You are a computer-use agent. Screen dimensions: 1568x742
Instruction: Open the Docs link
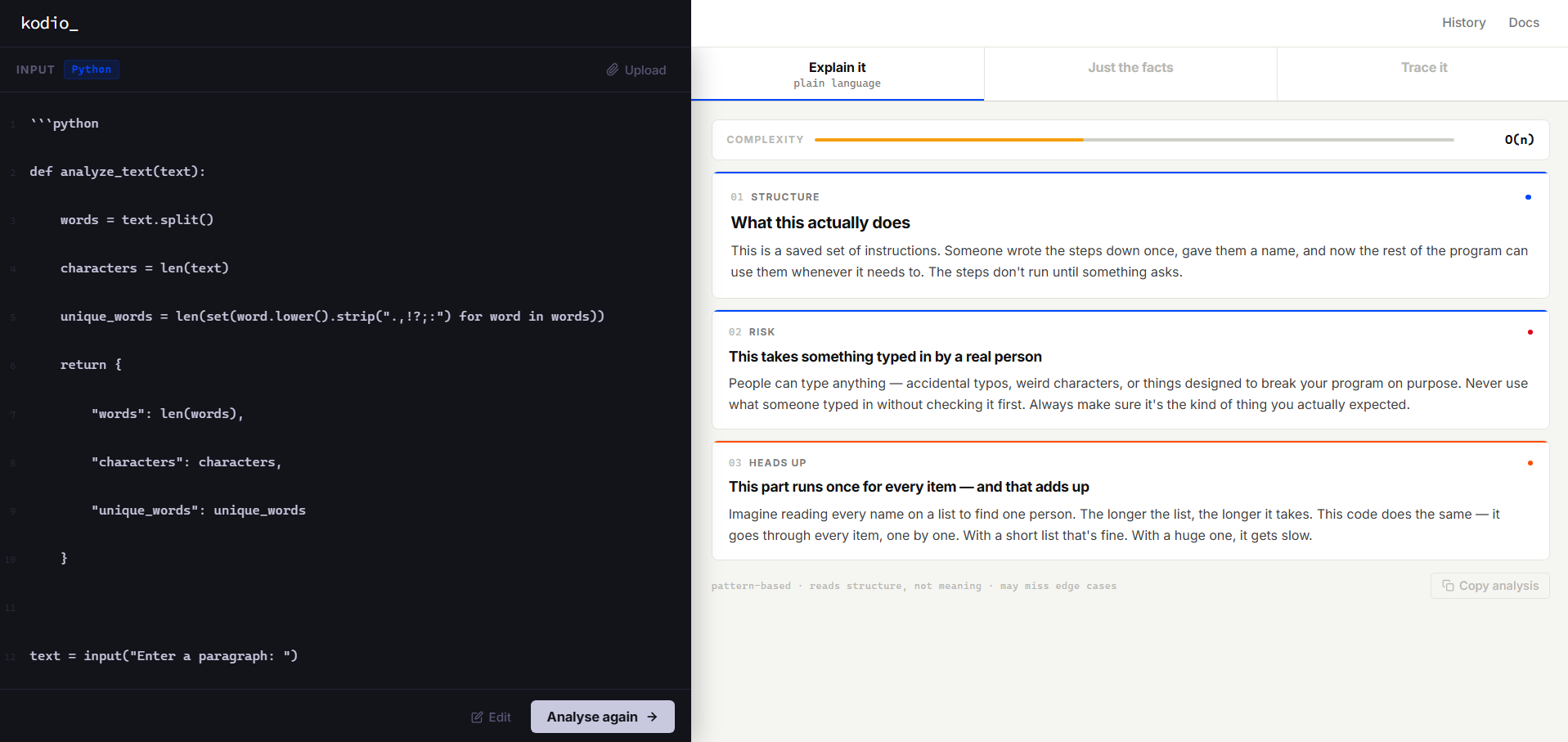pyautogui.click(x=1524, y=23)
